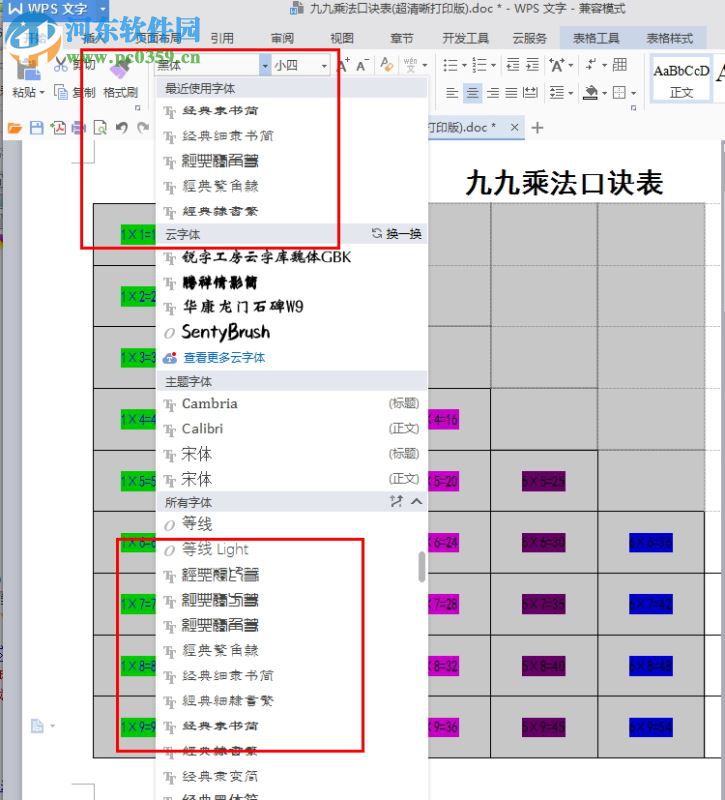
Task: Save the document with floppy disk icon
Action: pyautogui.click(x=37, y=128)
